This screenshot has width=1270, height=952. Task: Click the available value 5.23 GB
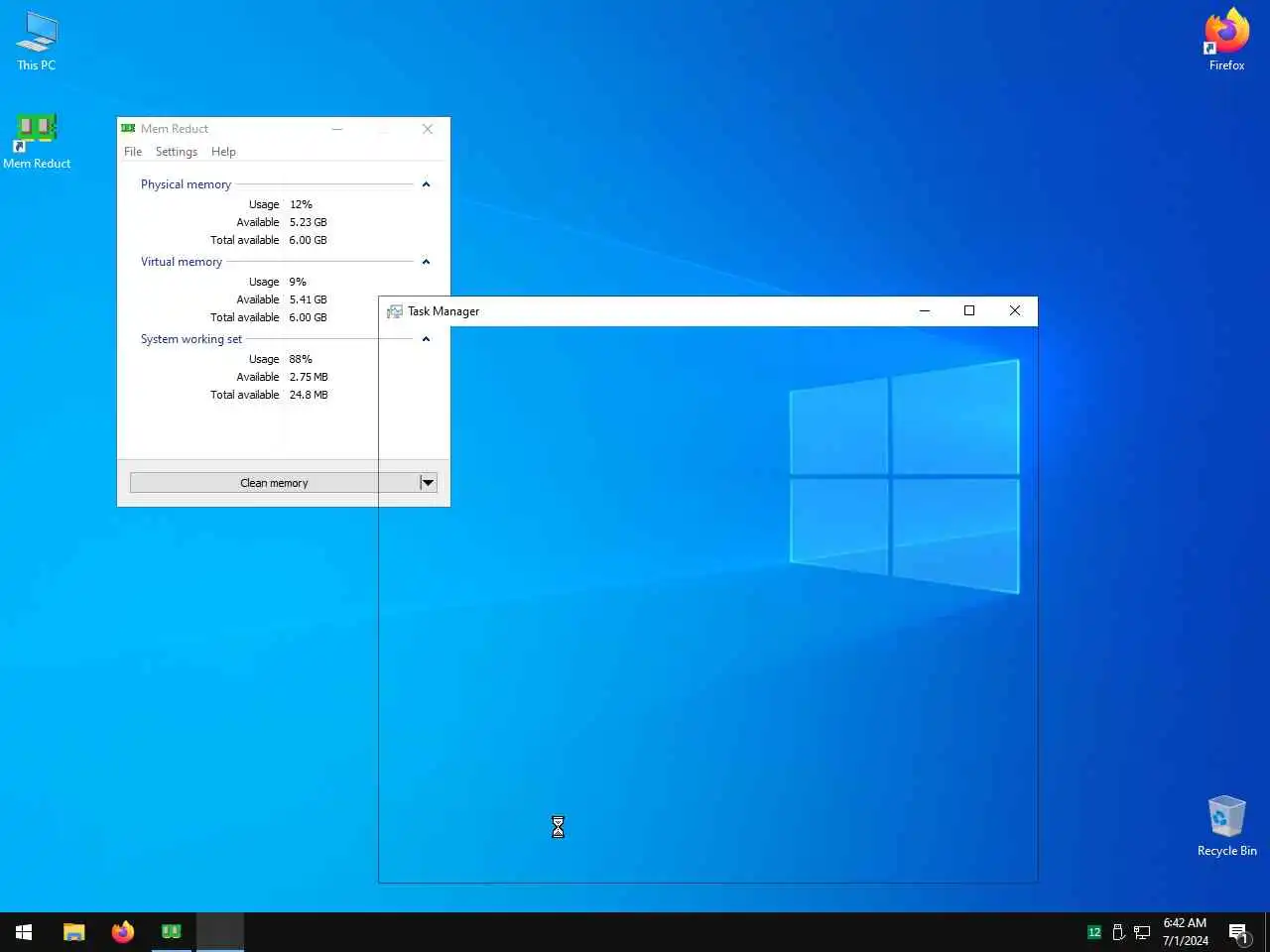[308, 222]
